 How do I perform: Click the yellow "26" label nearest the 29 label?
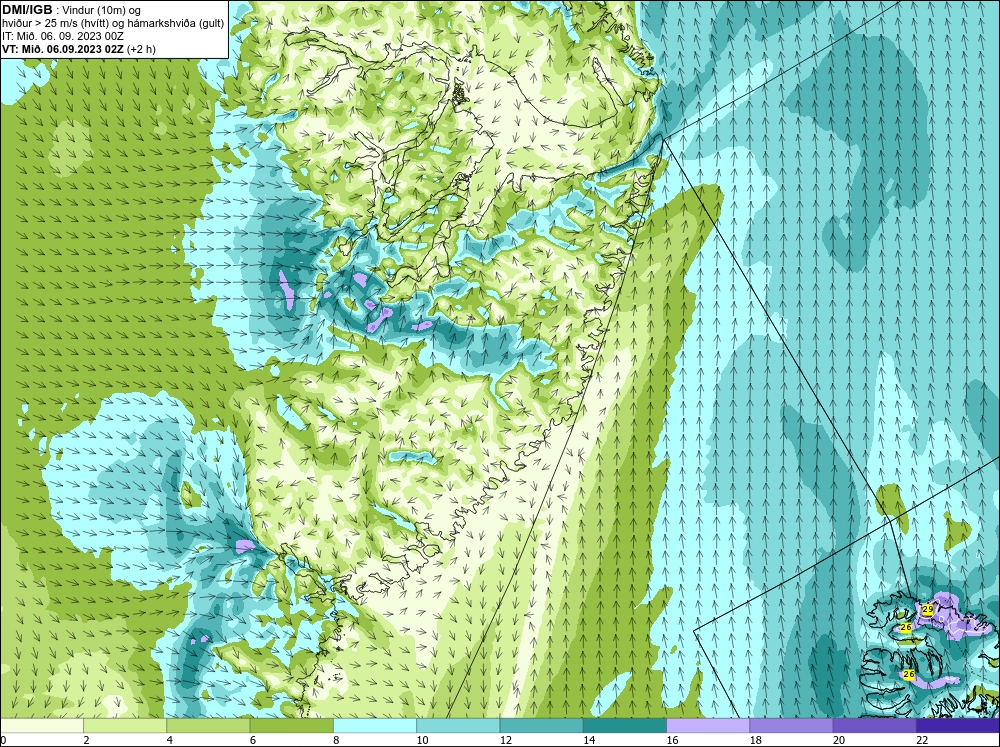[x=906, y=628]
